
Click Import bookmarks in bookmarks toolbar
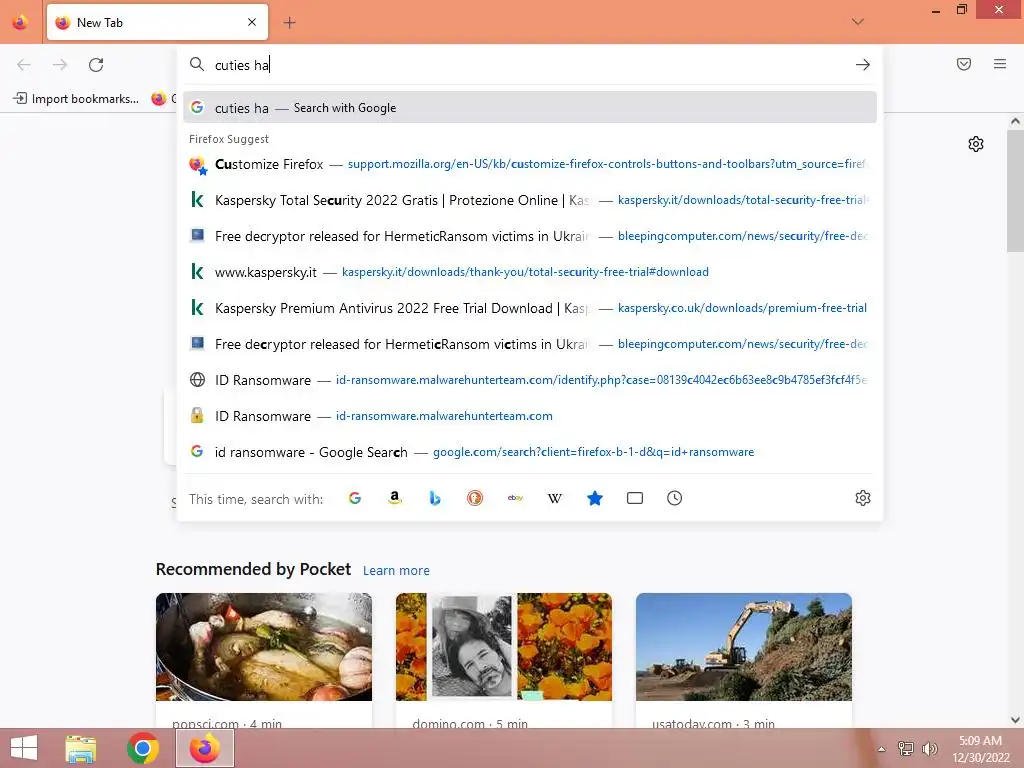tap(76, 99)
